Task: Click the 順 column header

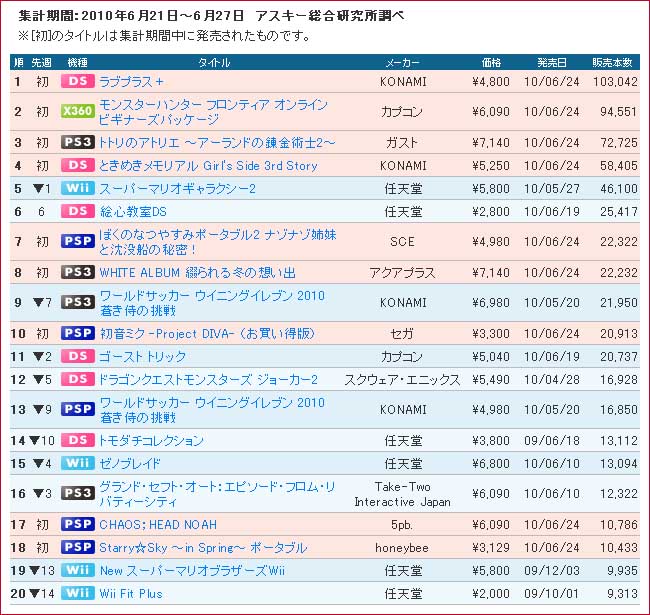Action: pyautogui.click(x=18, y=62)
